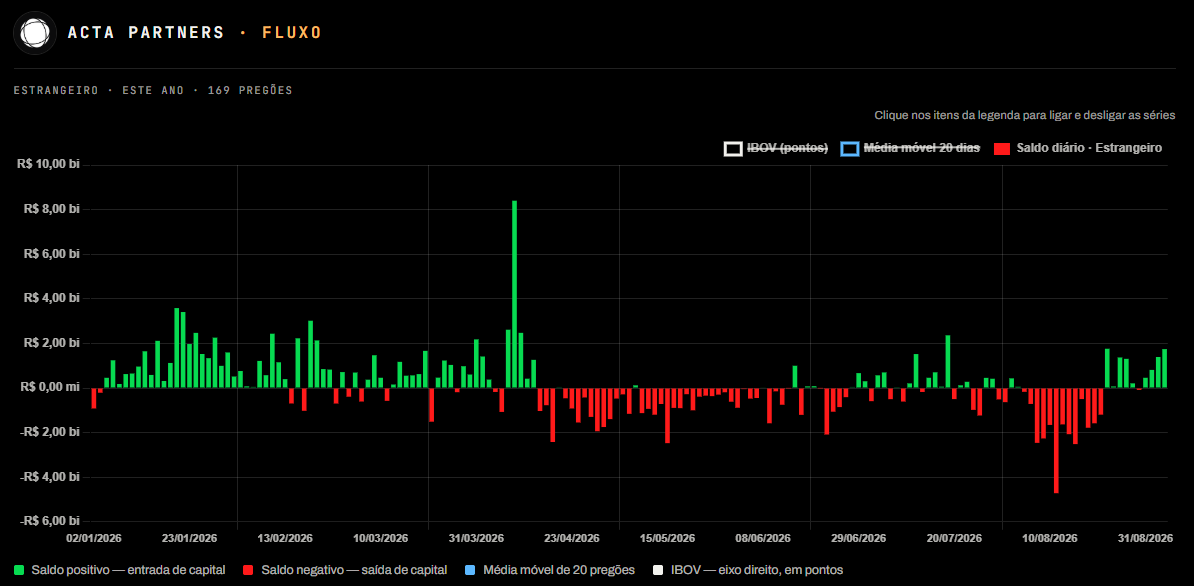Click the date label 15/05/2026
Screen dimensions: 1194x586
667,538
